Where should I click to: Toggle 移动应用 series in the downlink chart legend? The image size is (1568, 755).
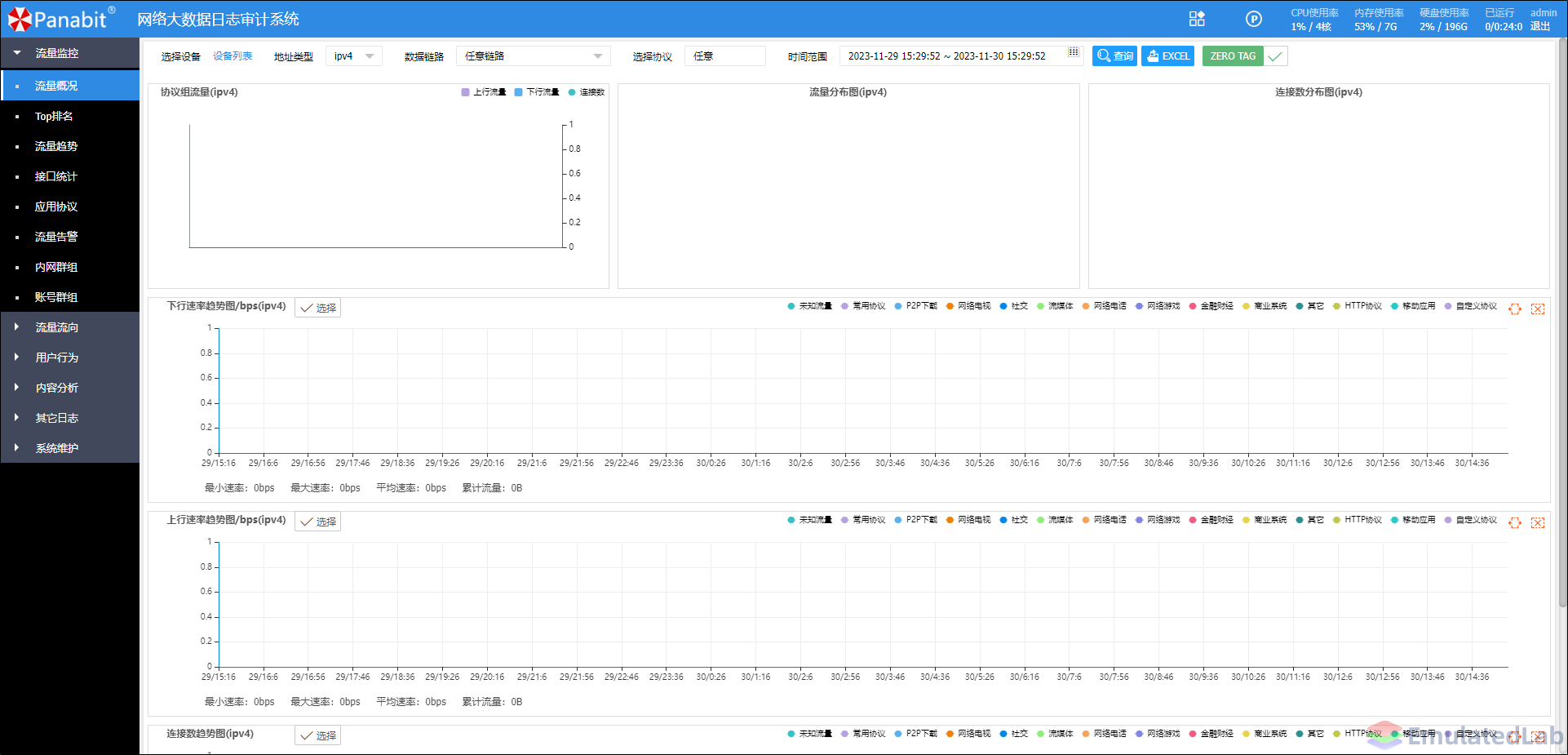(1413, 306)
